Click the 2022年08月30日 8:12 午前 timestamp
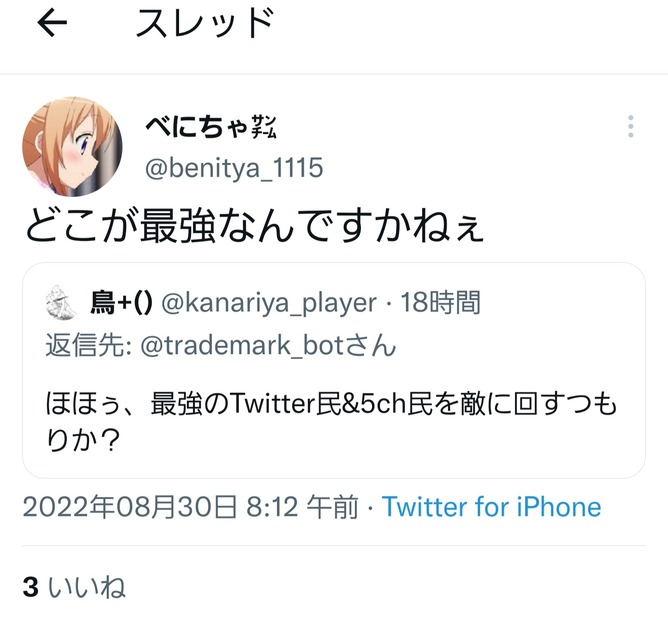Viewport: 668px width, 619px height. [x=190, y=507]
